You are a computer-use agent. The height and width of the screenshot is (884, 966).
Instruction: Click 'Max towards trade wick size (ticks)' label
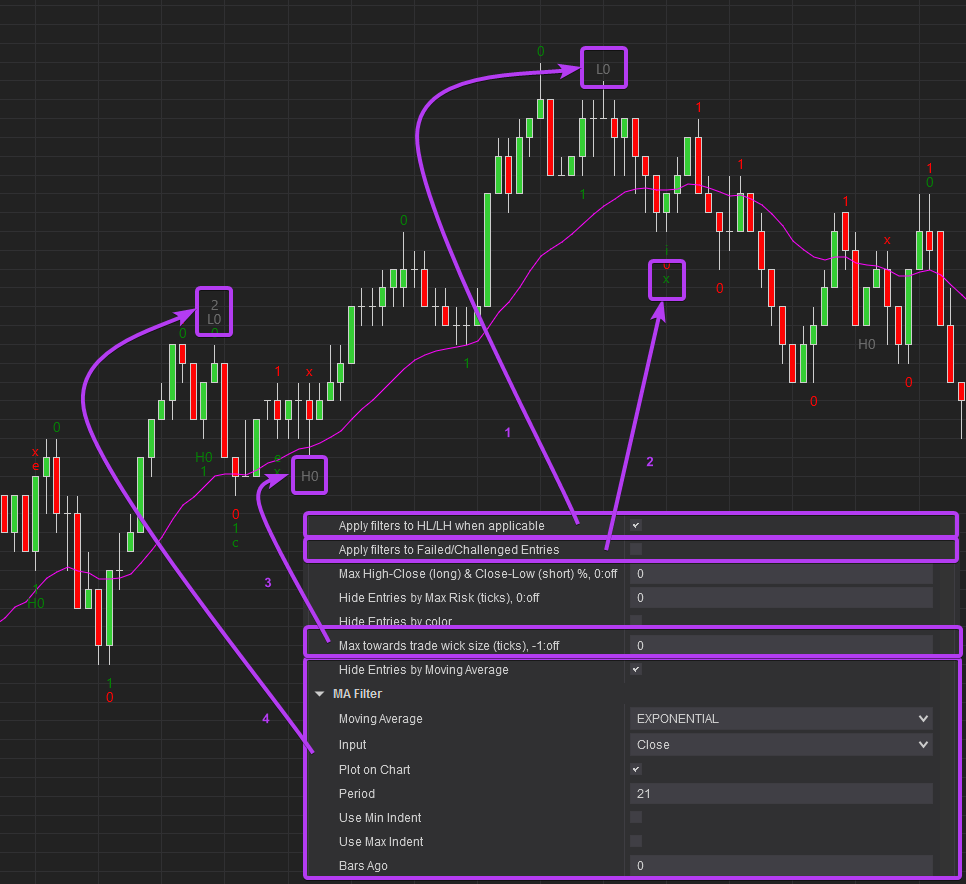click(x=449, y=646)
